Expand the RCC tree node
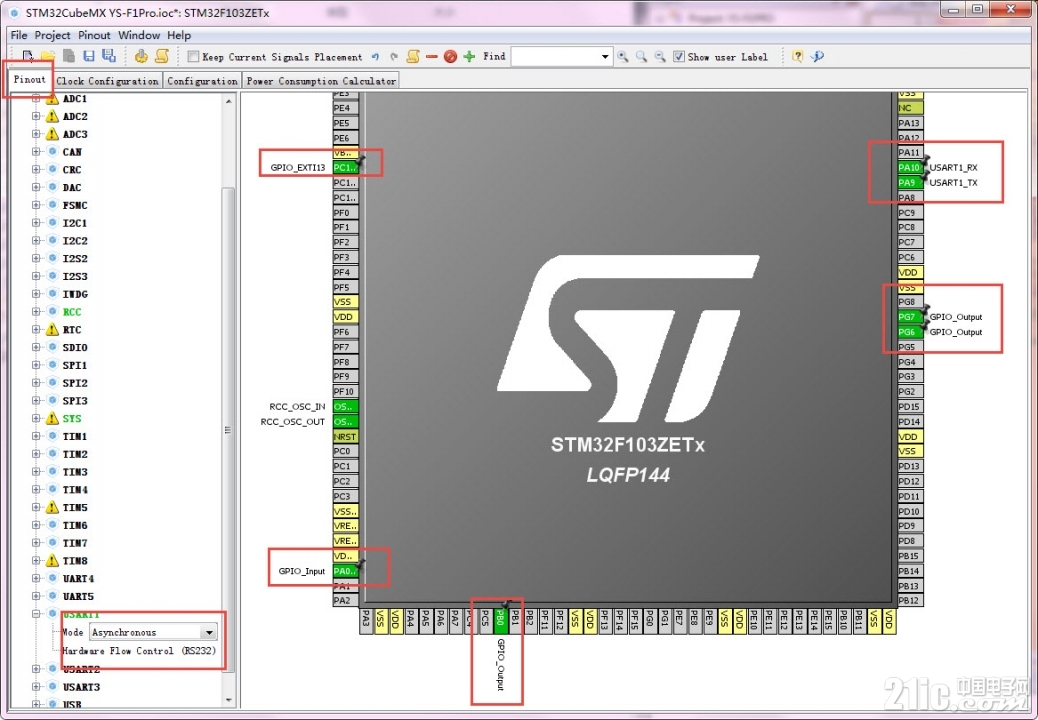1038x720 pixels. [36, 312]
